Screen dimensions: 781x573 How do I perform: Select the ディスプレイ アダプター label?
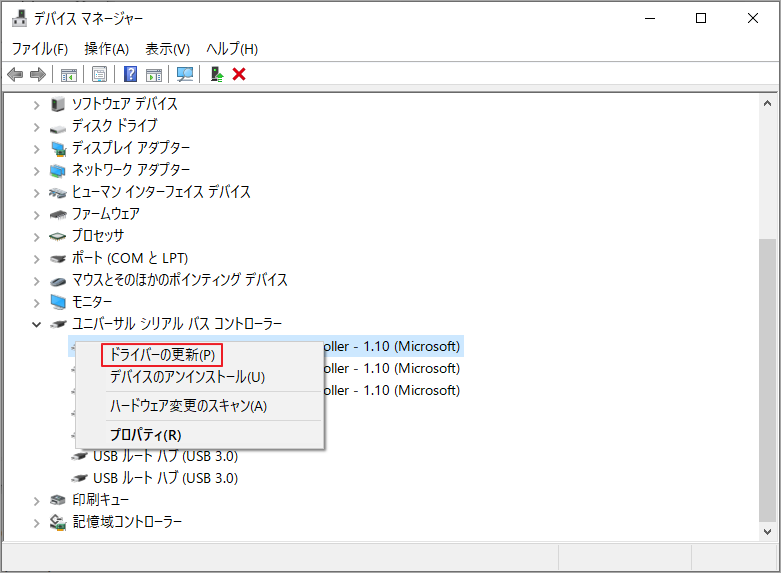tap(131, 147)
